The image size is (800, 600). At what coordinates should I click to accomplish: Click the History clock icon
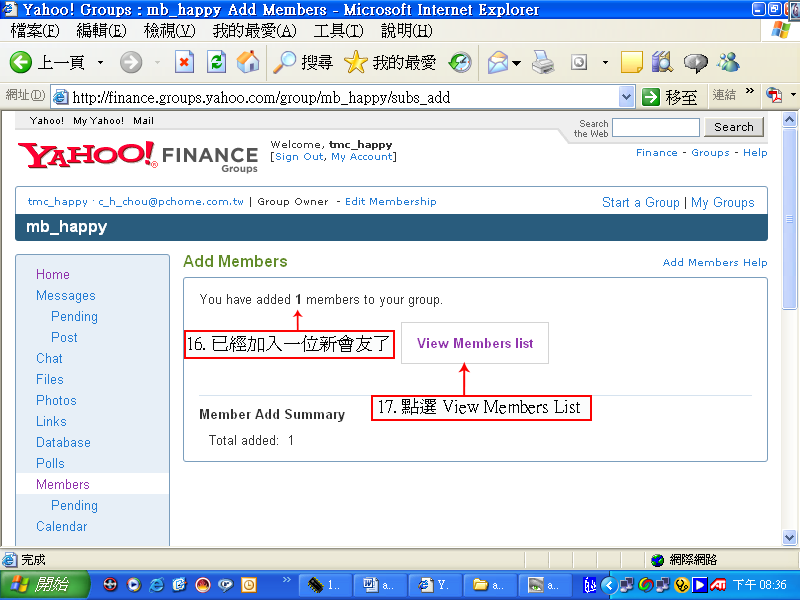pyautogui.click(x=460, y=62)
